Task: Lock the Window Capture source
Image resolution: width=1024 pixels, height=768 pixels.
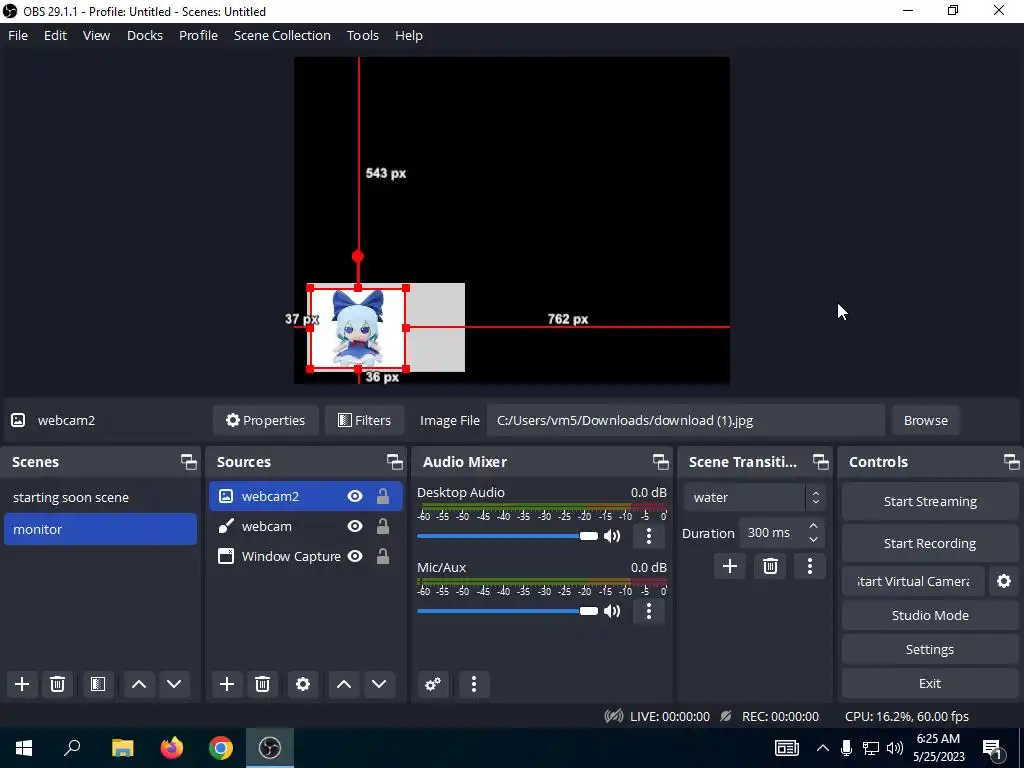Action: [383, 556]
